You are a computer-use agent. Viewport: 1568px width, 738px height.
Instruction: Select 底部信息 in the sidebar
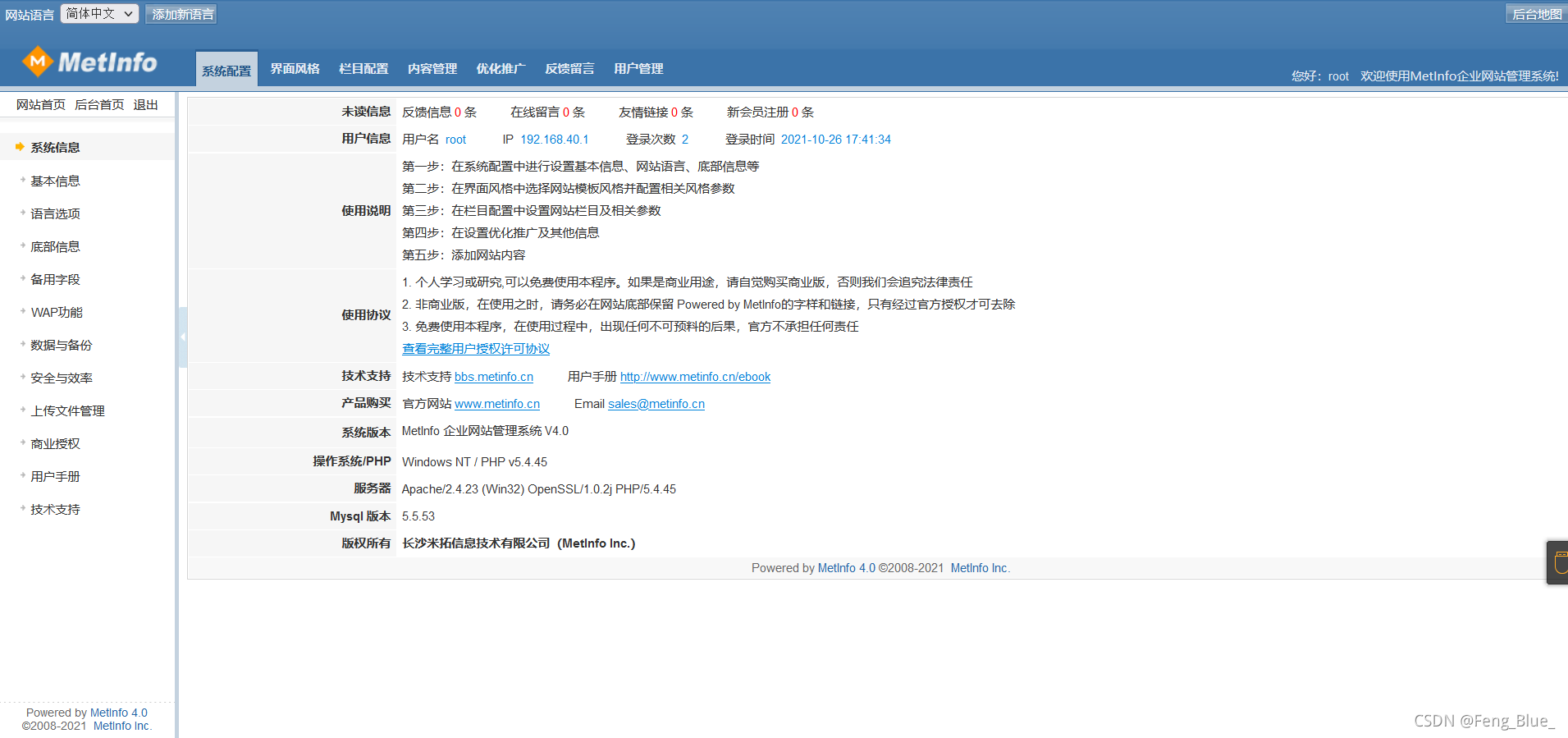coord(55,246)
